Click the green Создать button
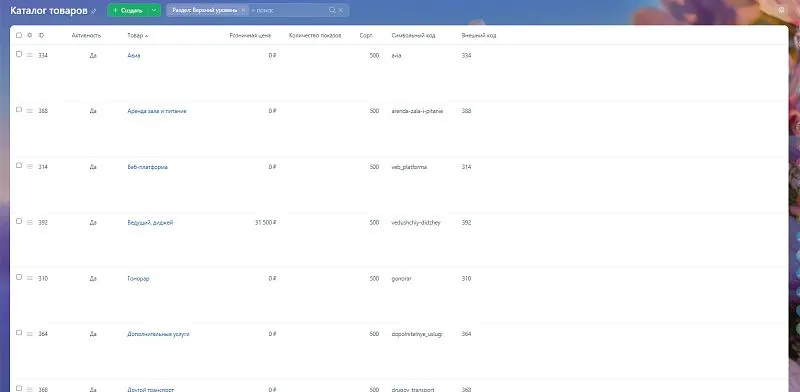Viewport: 800px width, 392px height. (x=128, y=10)
